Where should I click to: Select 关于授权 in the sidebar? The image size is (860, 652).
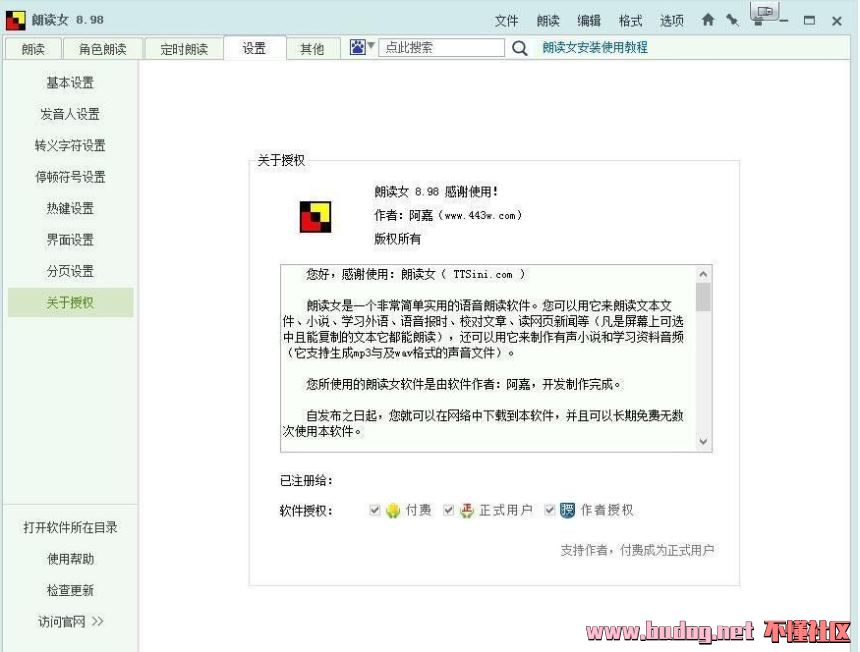point(70,302)
